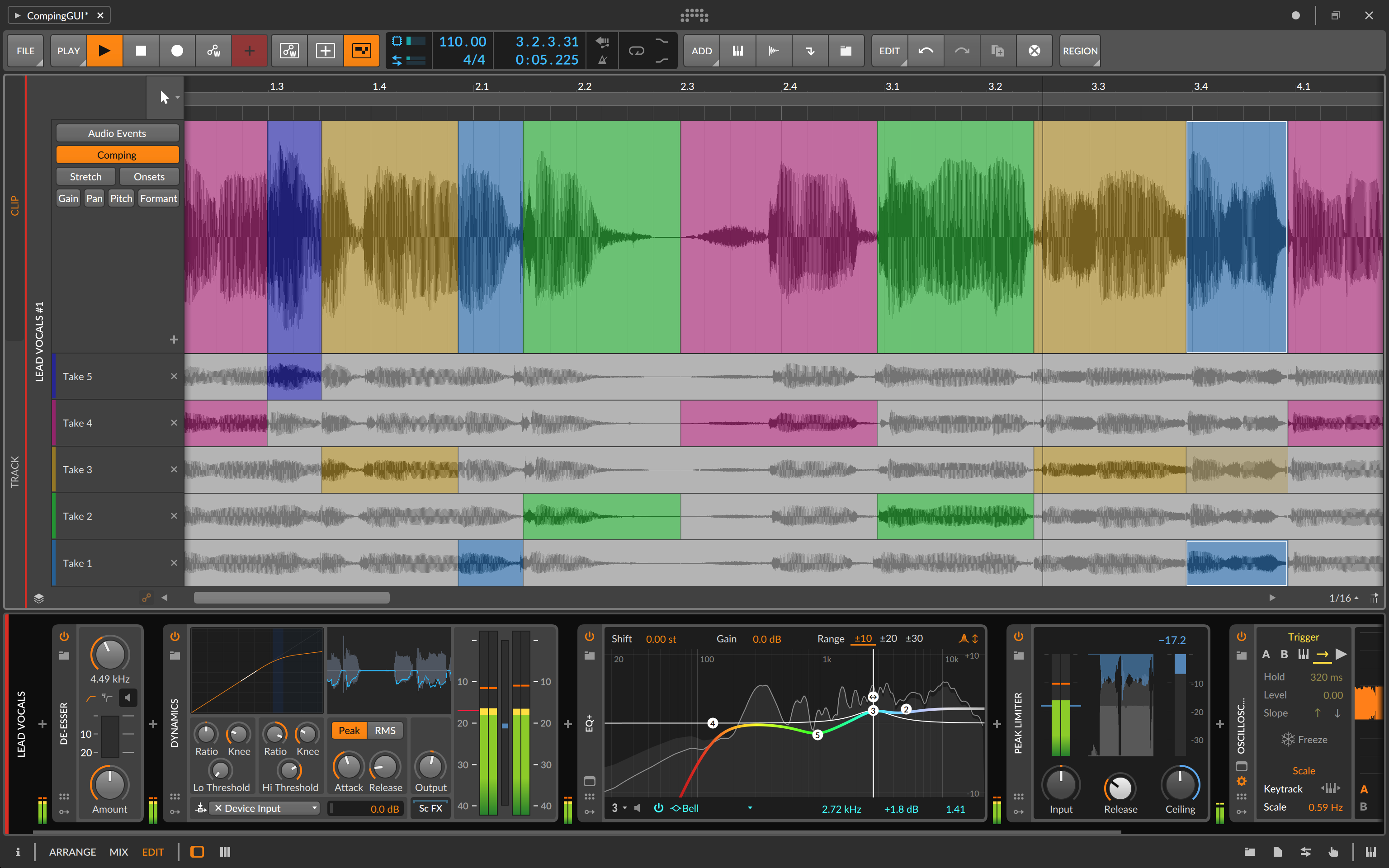The width and height of the screenshot is (1389, 868).
Task: Click the Stretch button in clip panel
Action: [x=85, y=177]
